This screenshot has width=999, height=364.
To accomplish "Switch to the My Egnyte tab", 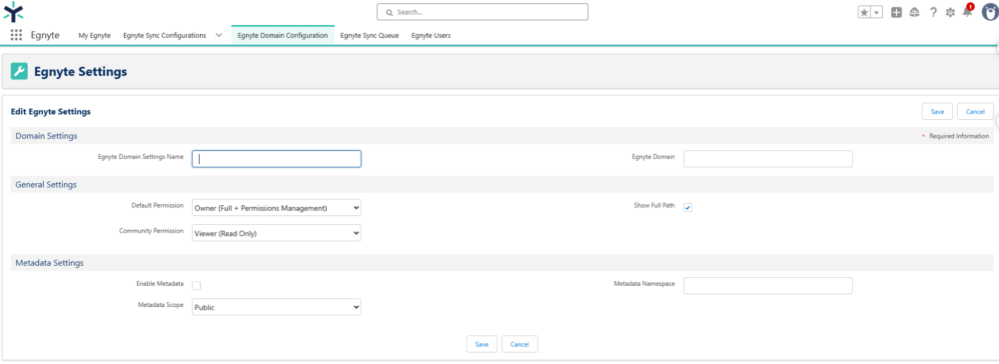I will [x=94, y=36].
